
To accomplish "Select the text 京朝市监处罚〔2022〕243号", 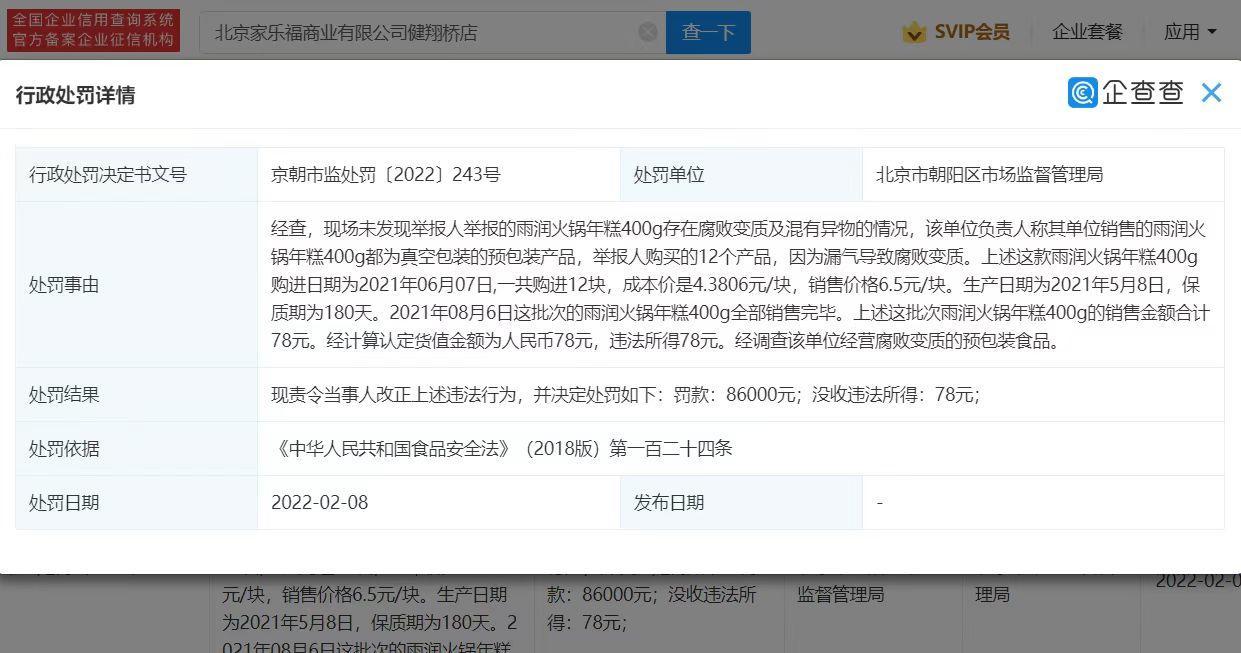I will point(386,175).
